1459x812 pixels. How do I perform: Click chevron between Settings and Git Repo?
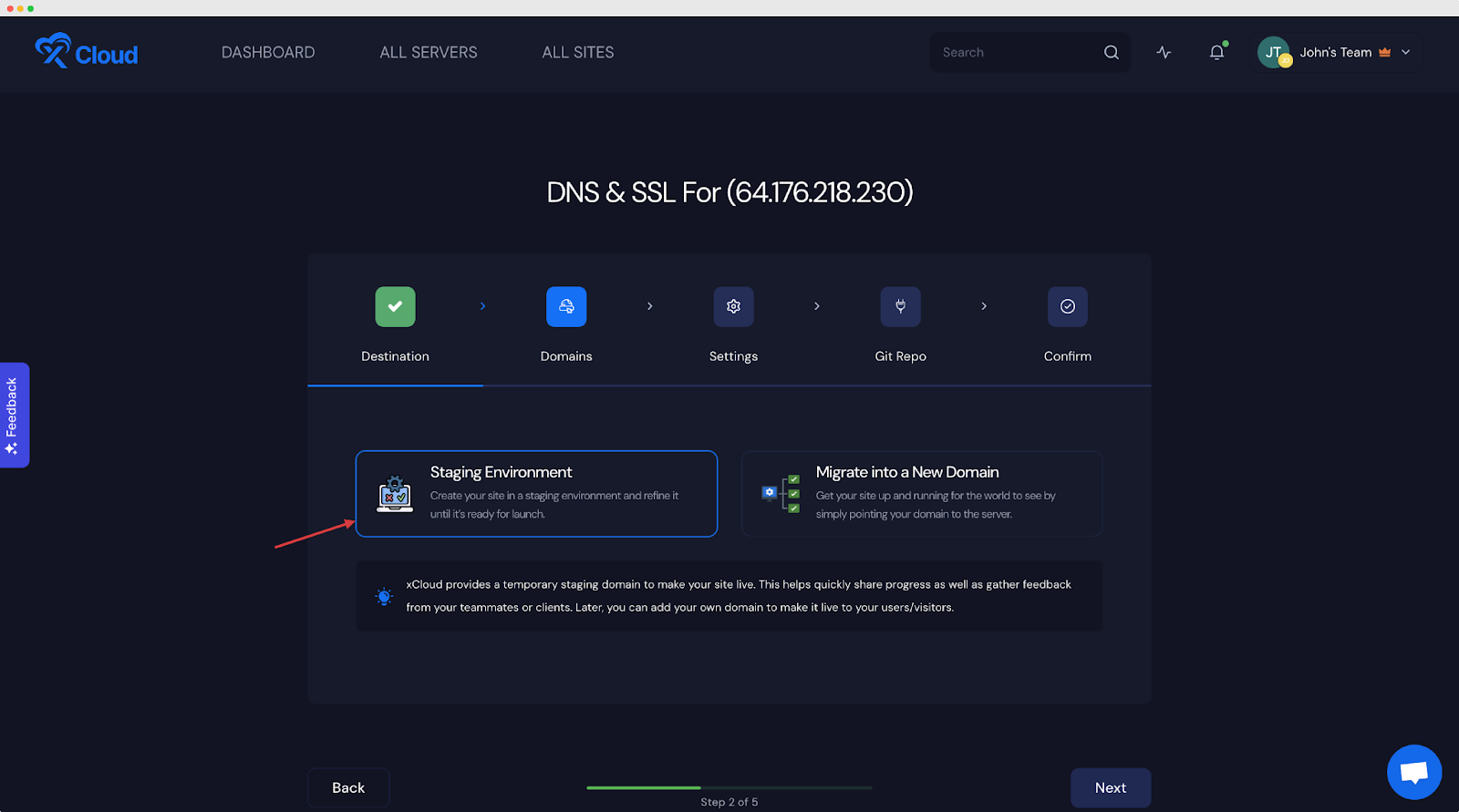point(816,306)
